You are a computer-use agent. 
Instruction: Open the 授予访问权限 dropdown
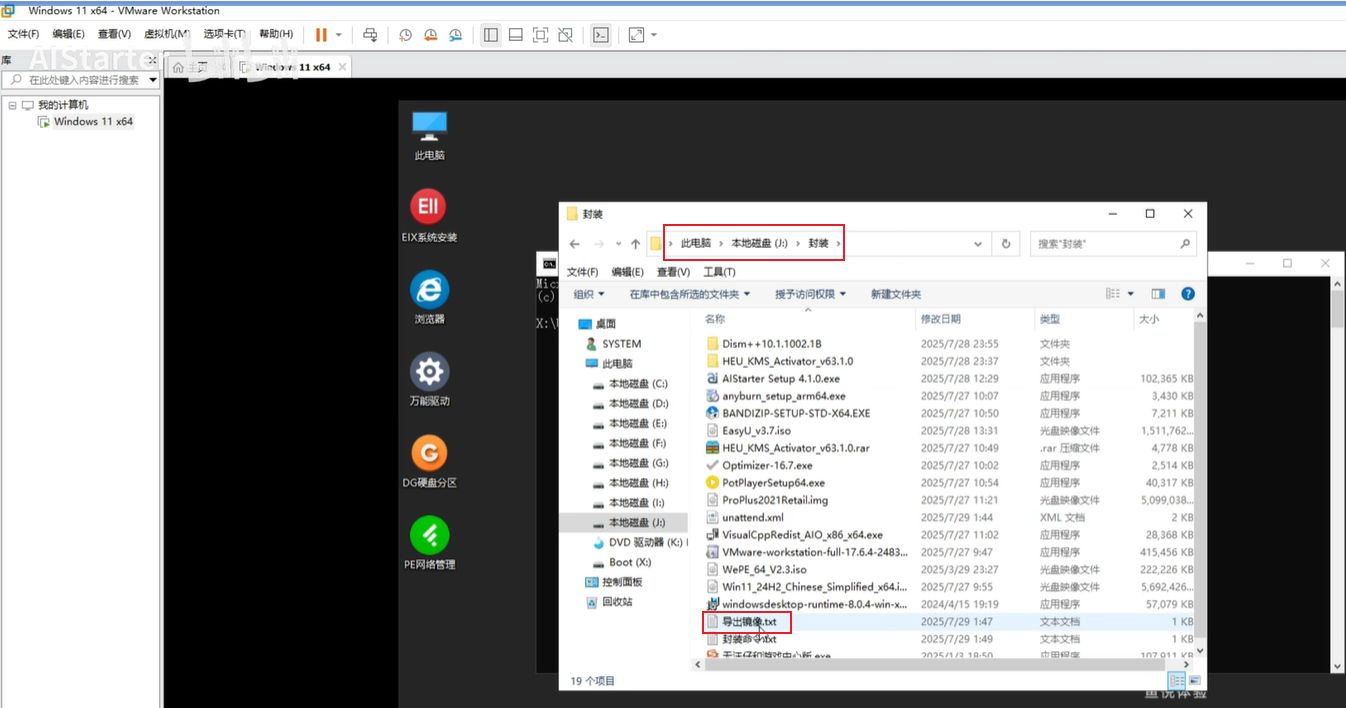pyautogui.click(x=810, y=294)
